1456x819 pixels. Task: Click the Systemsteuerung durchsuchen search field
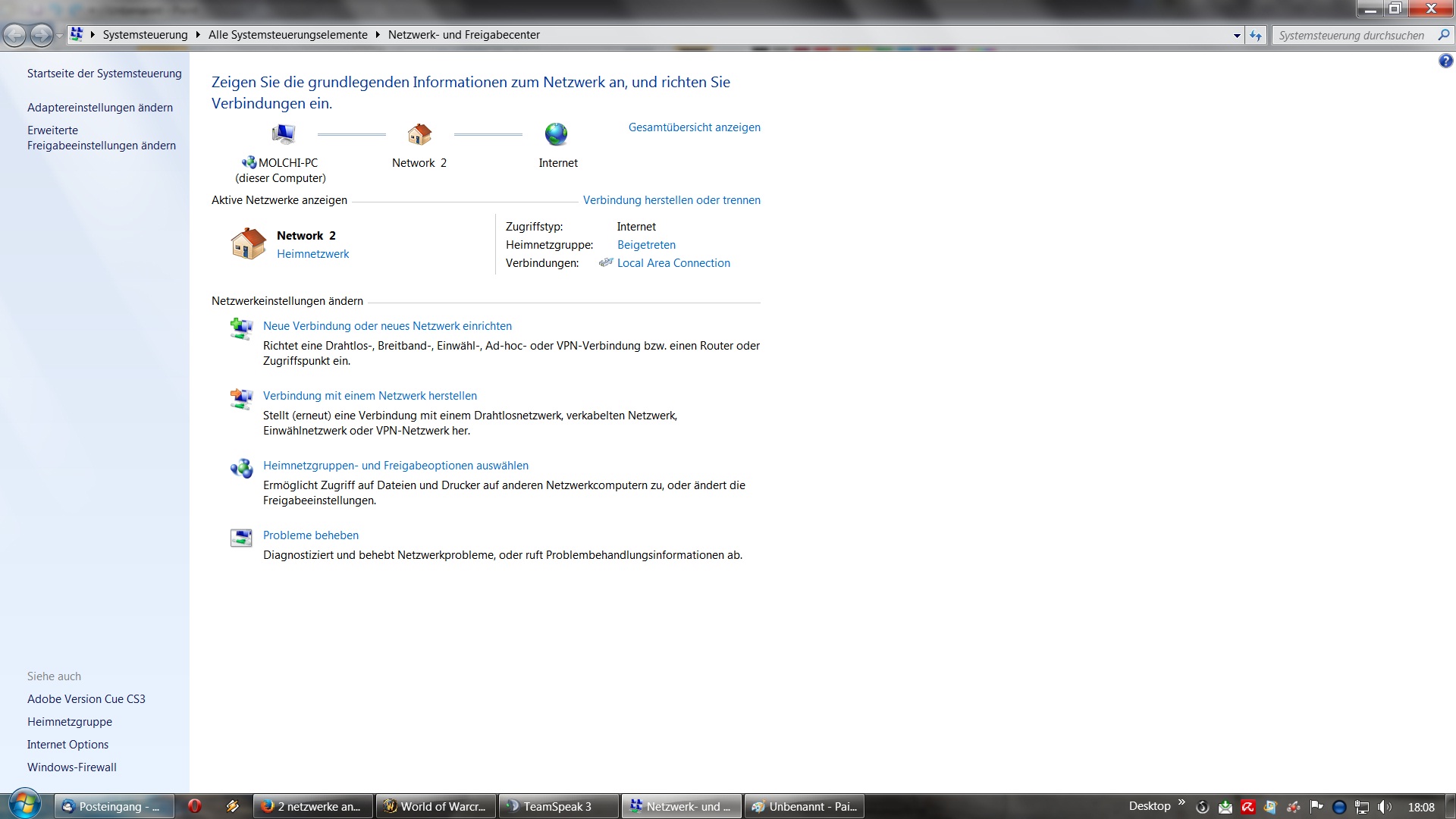(1351, 35)
